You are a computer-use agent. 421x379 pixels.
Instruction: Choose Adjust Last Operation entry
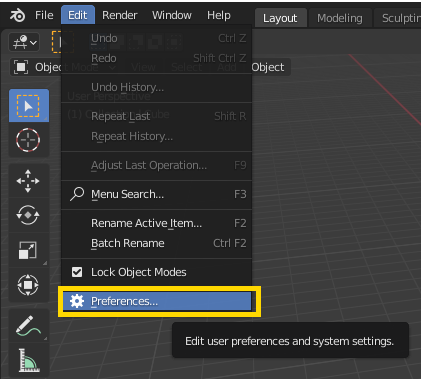tap(156, 165)
